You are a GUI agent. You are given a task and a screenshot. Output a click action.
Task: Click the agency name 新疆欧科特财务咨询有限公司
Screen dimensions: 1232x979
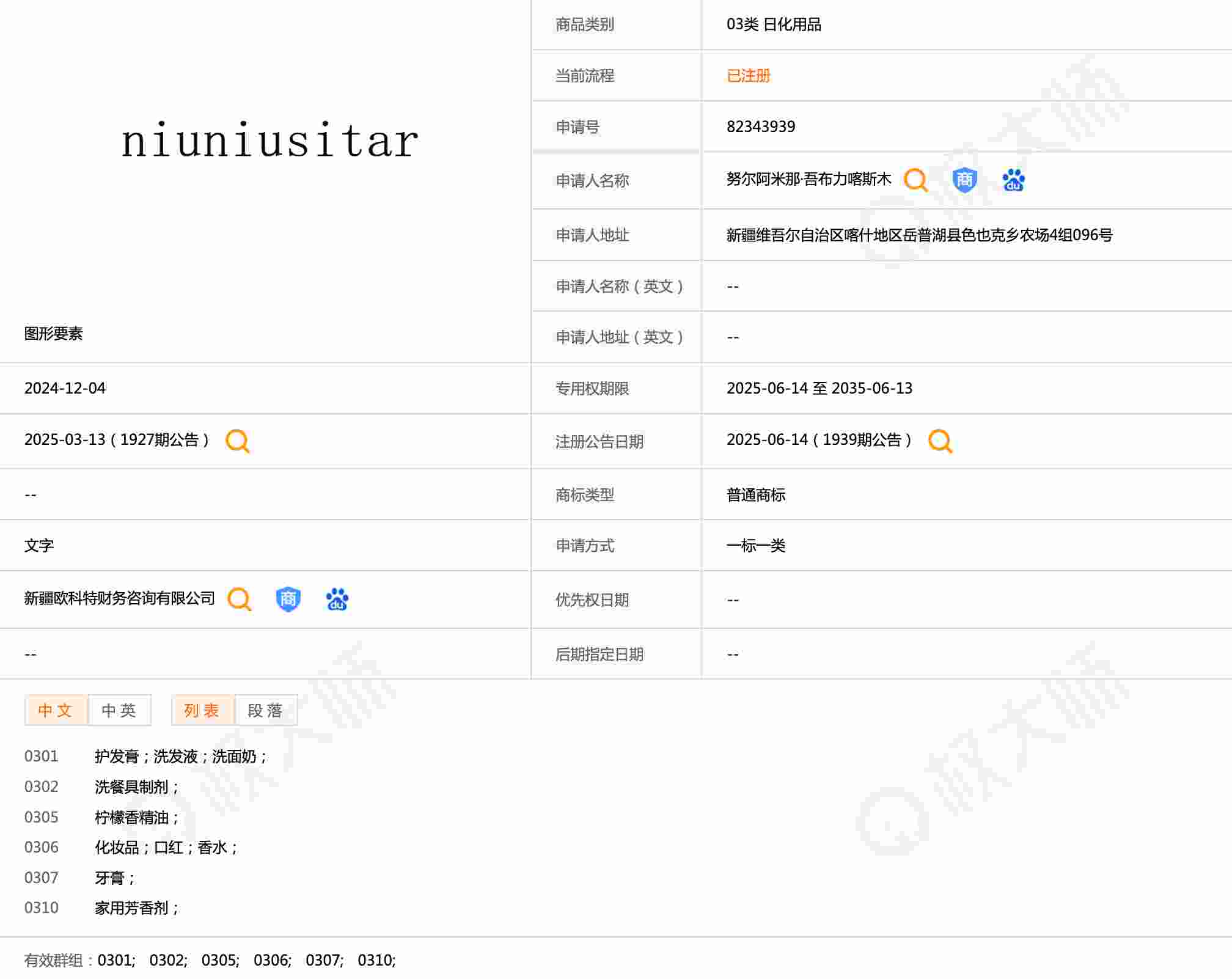tap(119, 598)
